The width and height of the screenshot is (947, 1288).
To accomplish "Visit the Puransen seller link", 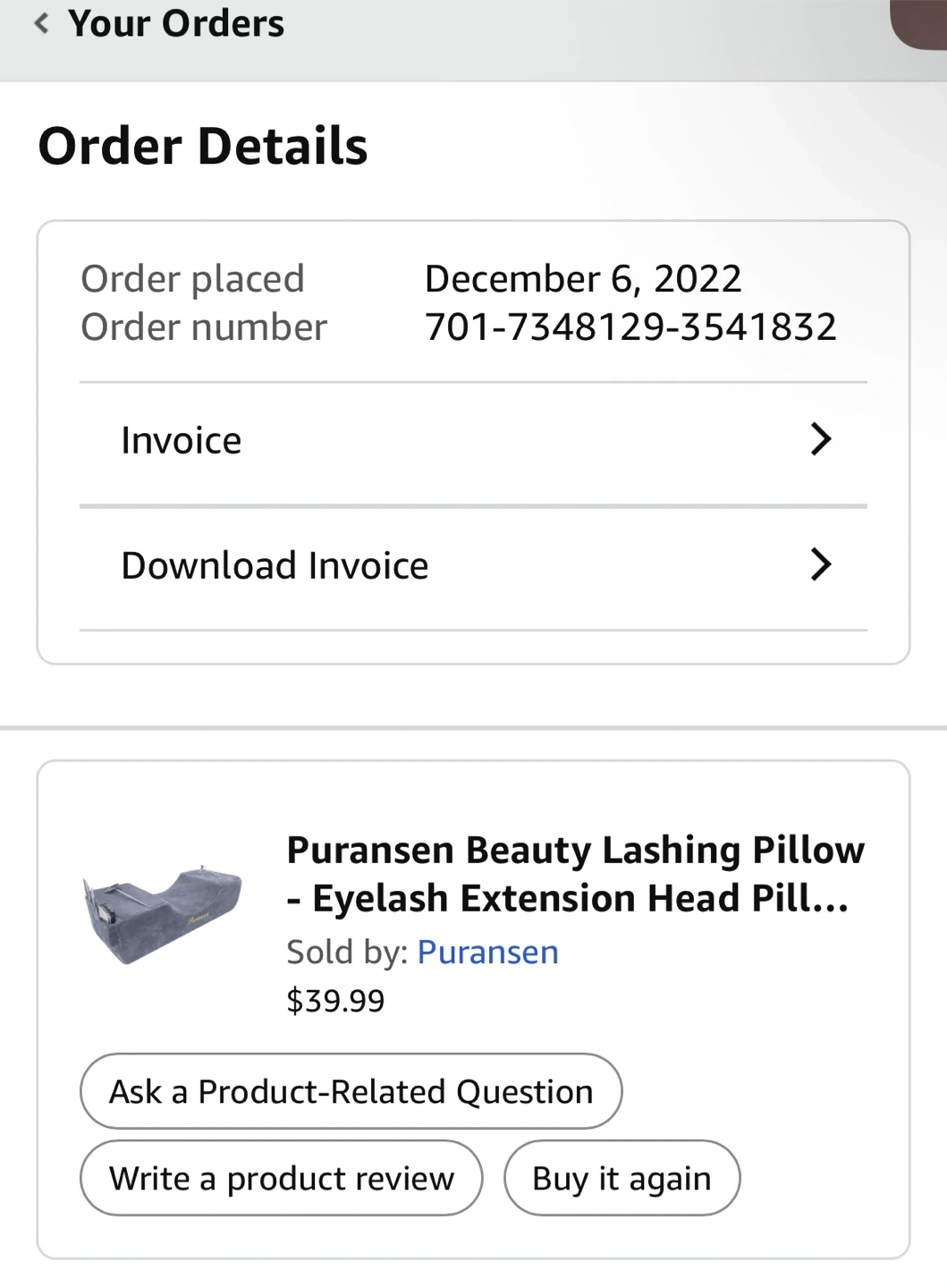I will click(x=487, y=952).
